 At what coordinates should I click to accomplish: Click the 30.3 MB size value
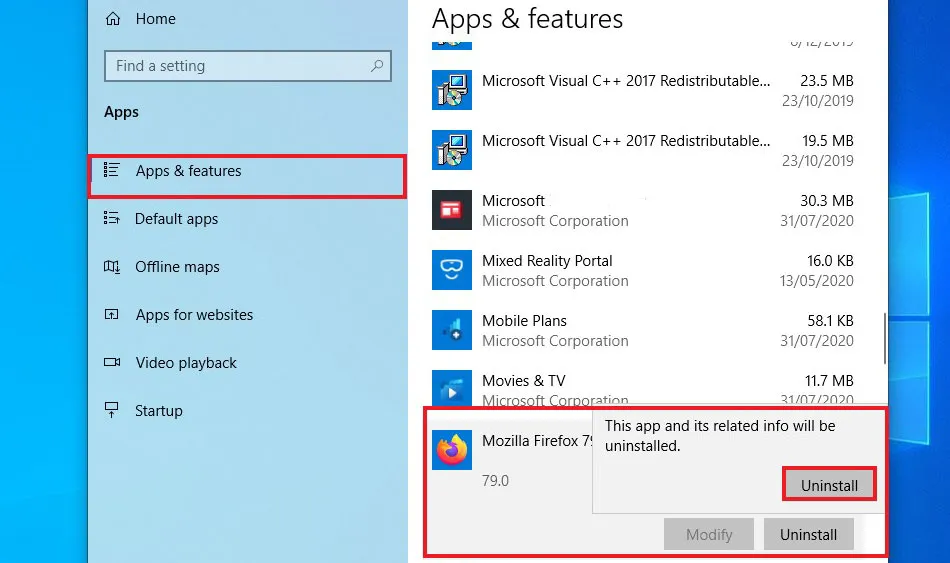pos(826,201)
